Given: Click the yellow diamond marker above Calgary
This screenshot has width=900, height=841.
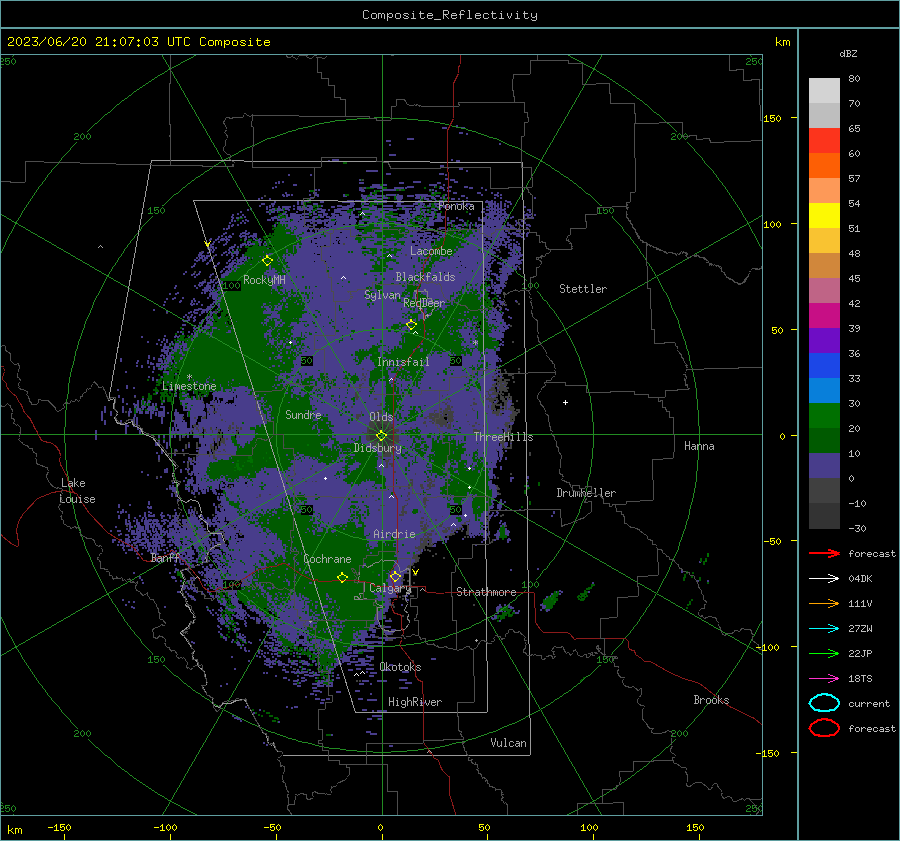Looking at the screenshot, I should click(395, 576).
